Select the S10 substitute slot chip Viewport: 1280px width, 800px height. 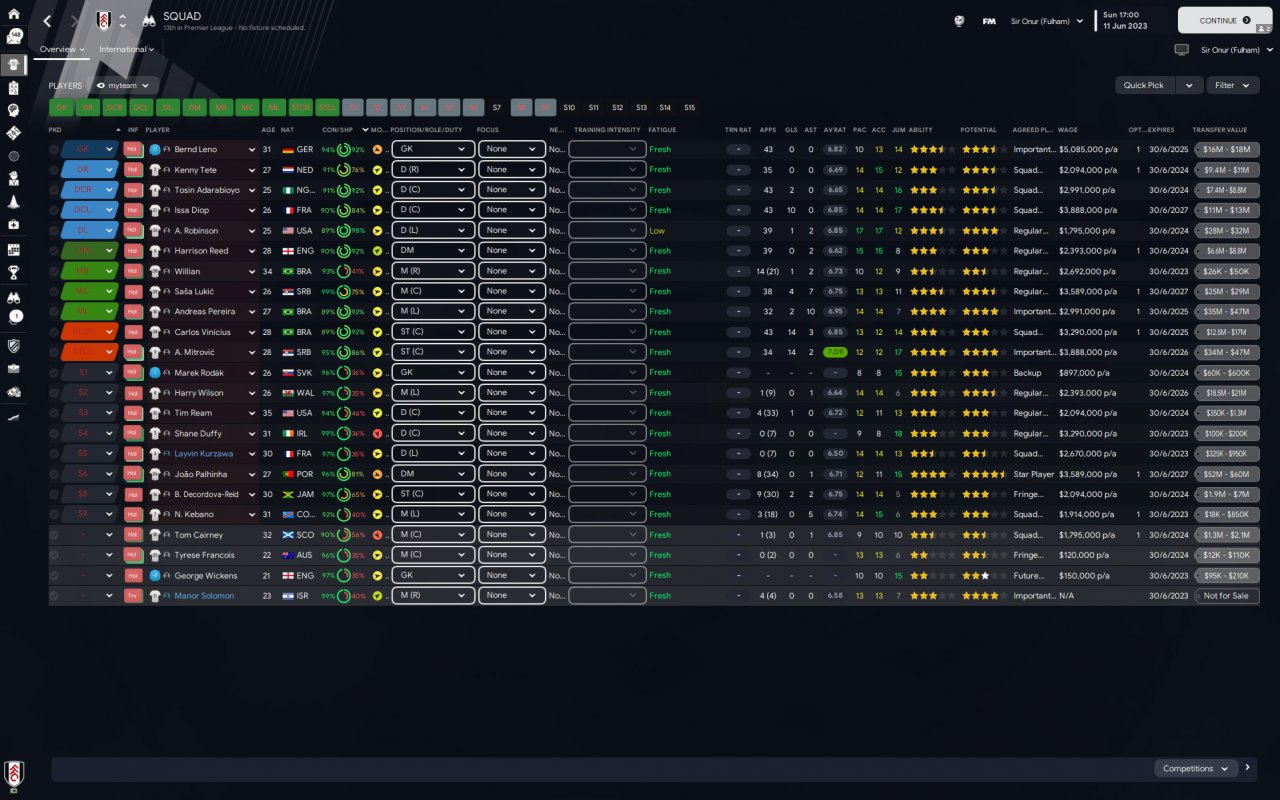(569, 107)
